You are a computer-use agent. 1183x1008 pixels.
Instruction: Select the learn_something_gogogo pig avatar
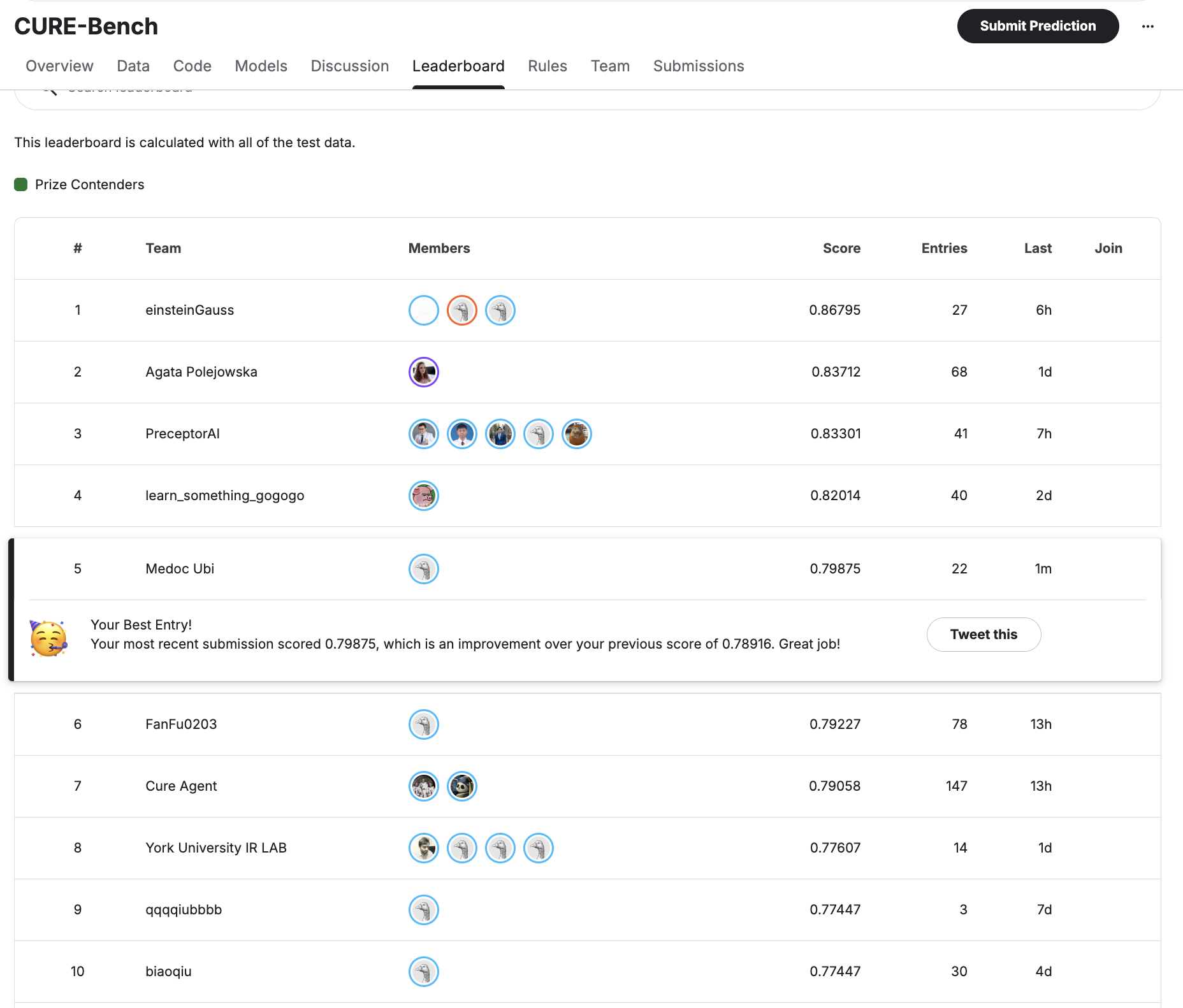tap(423, 496)
